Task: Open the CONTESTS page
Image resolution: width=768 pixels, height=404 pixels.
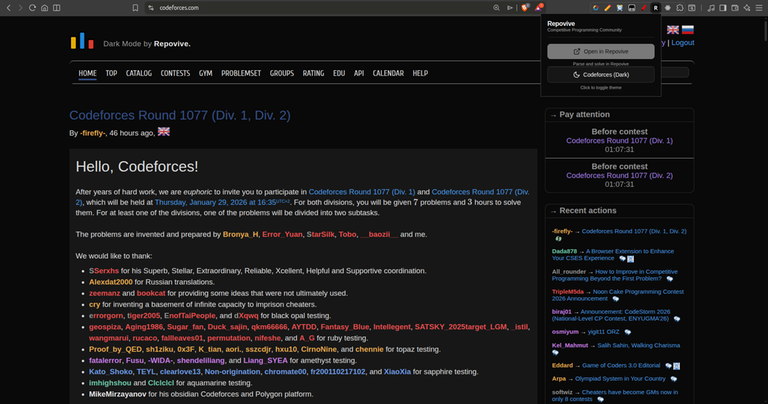Action: [x=175, y=73]
